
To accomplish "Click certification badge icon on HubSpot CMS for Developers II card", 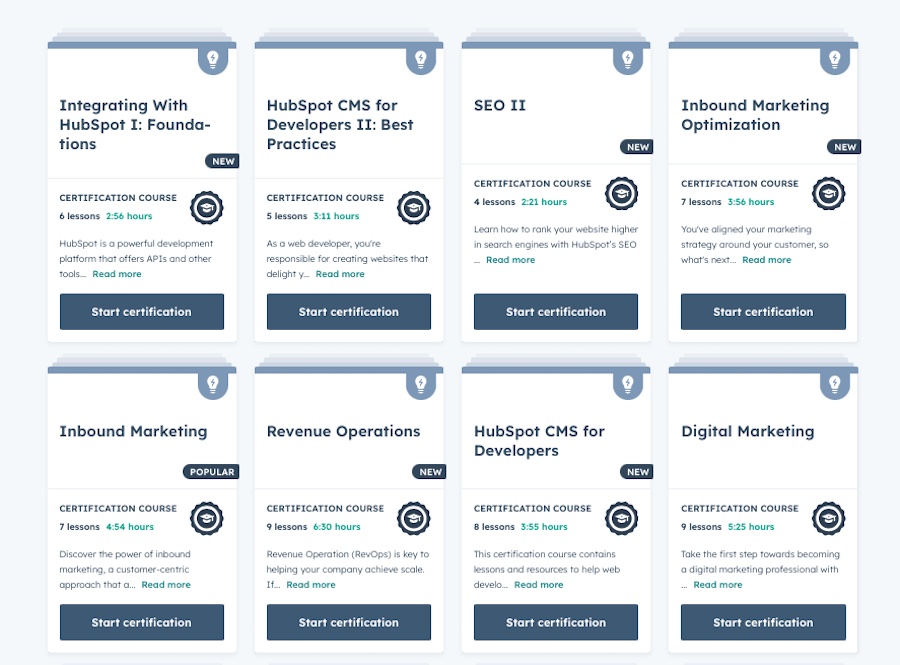I will coord(414,208).
